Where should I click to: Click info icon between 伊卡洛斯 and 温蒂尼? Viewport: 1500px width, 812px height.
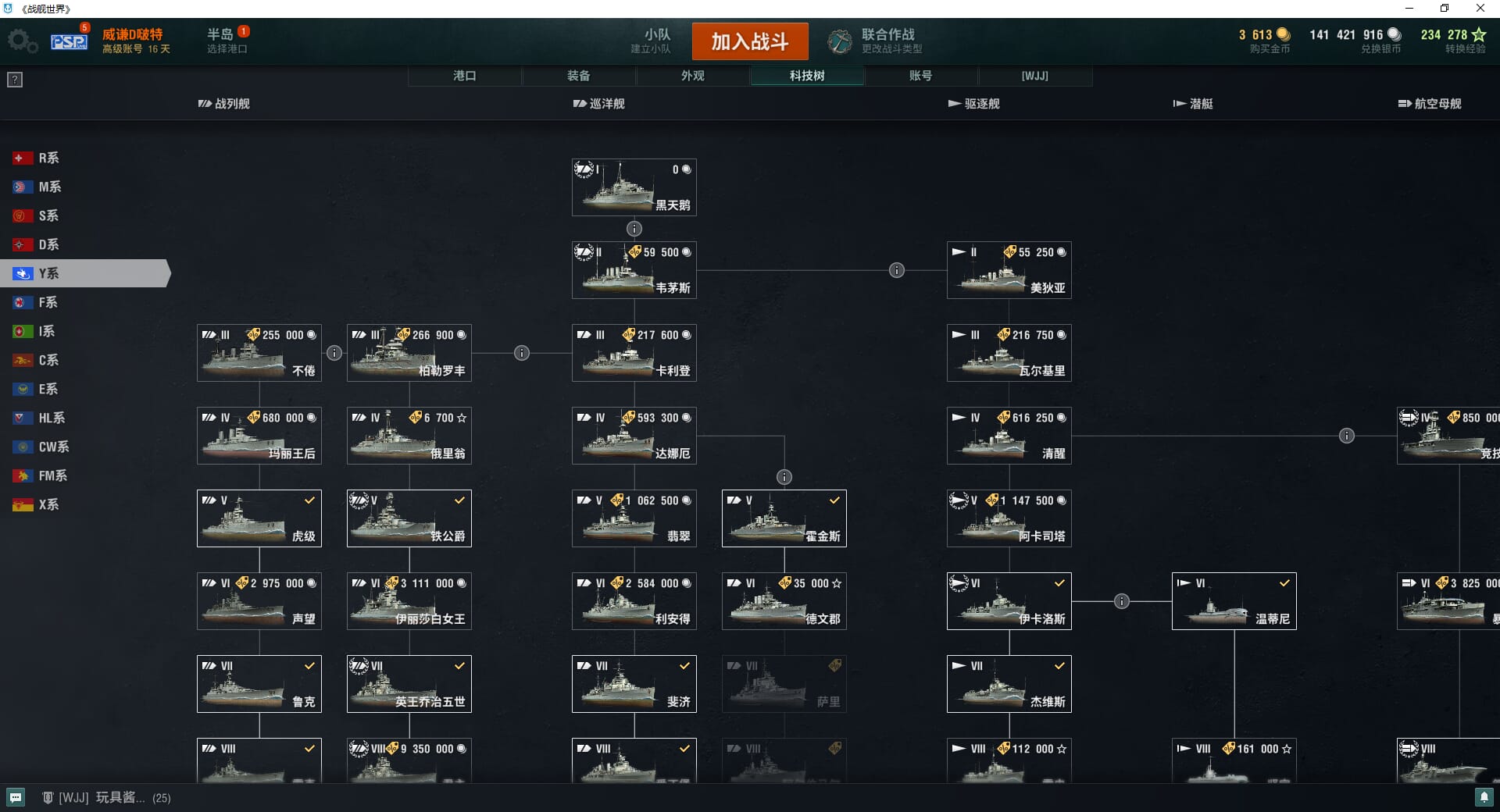[1122, 601]
